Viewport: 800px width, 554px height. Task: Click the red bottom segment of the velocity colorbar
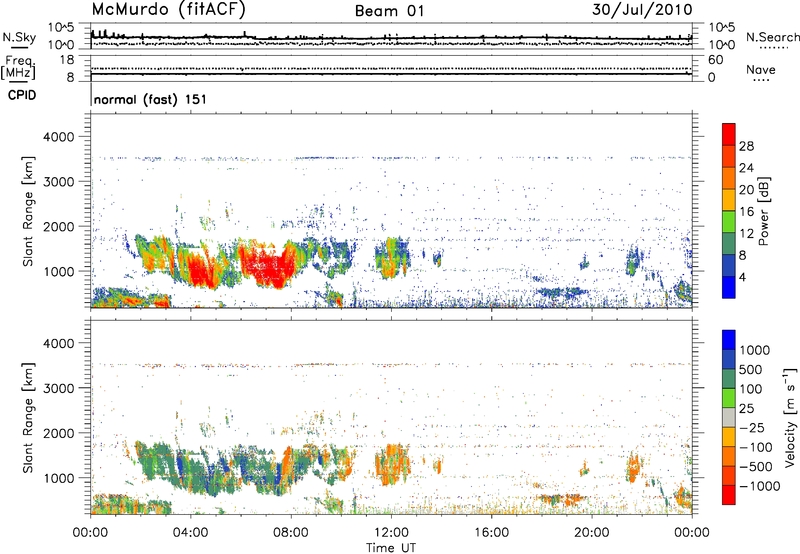(729, 495)
